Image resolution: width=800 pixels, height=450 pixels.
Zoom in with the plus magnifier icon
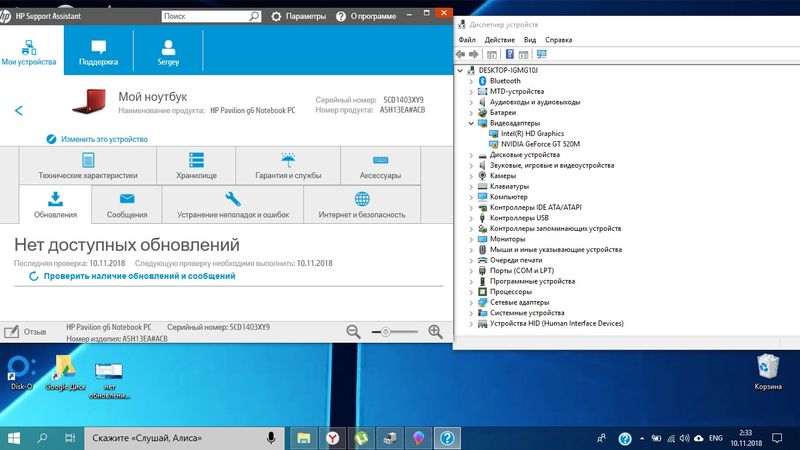tap(435, 332)
